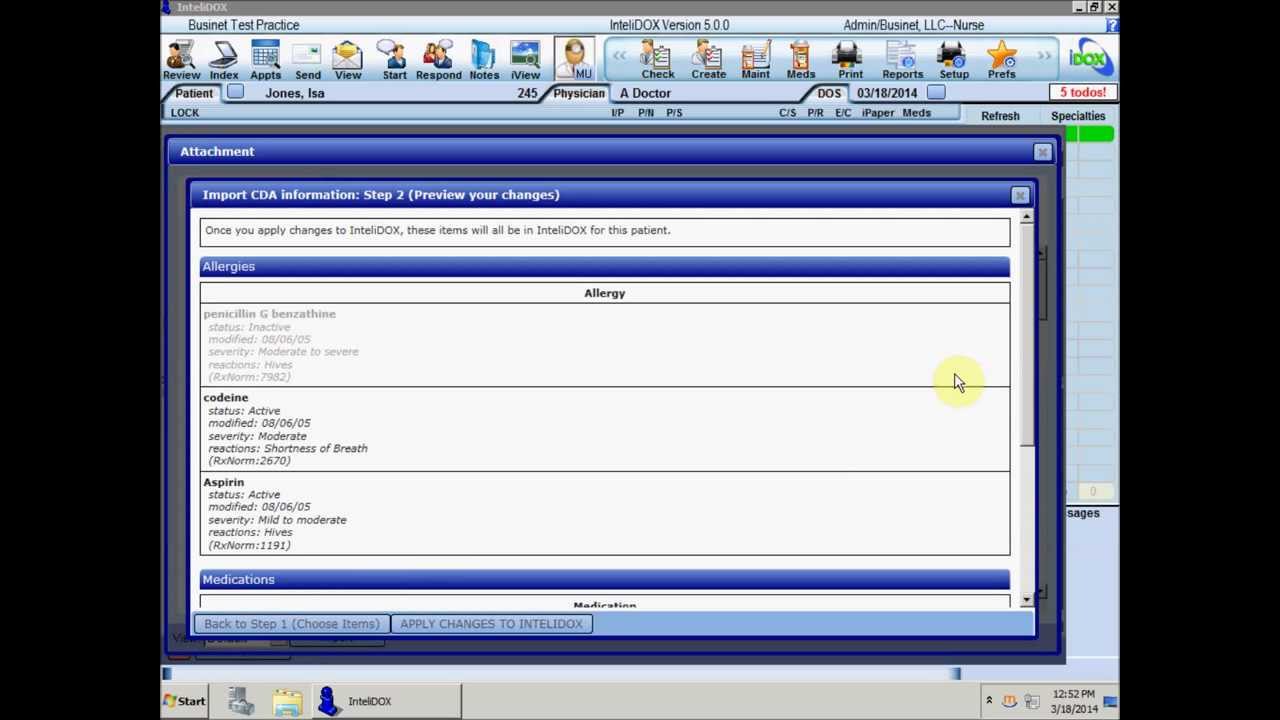
Task: Click the iPaper link
Action: (878, 113)
